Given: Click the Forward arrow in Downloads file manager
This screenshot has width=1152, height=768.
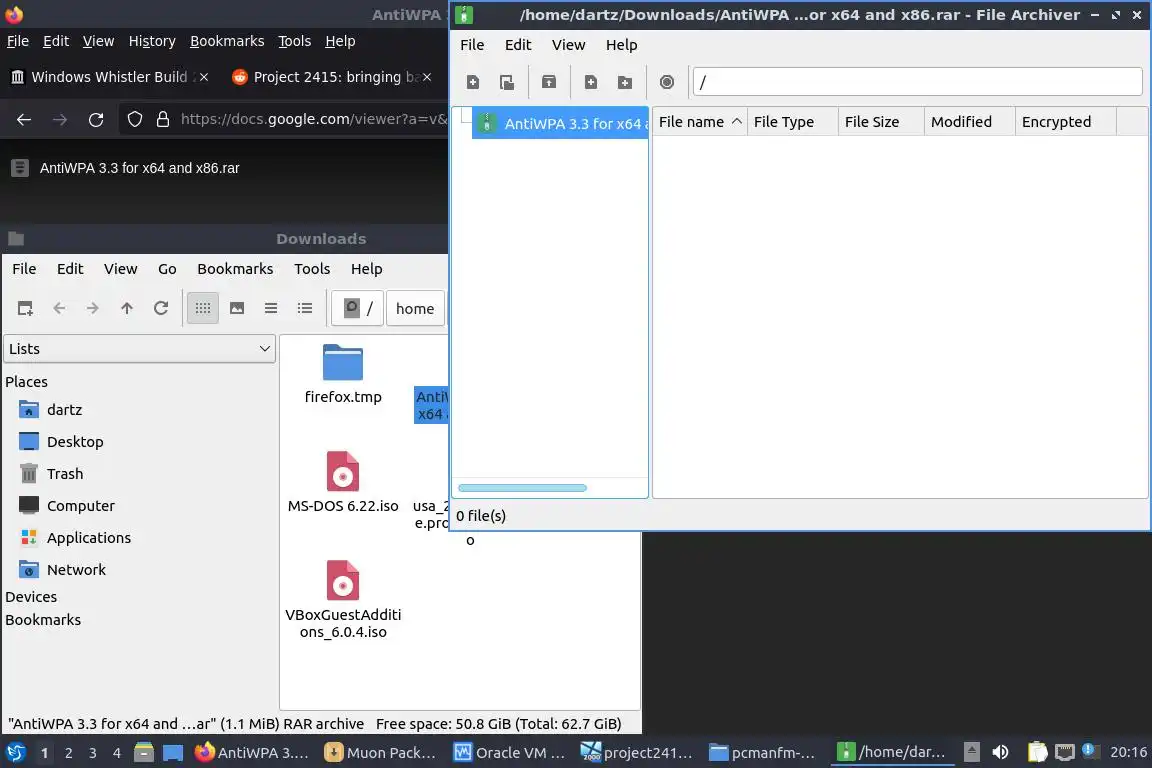Looking at the screenshot, I should coord(93,309).
